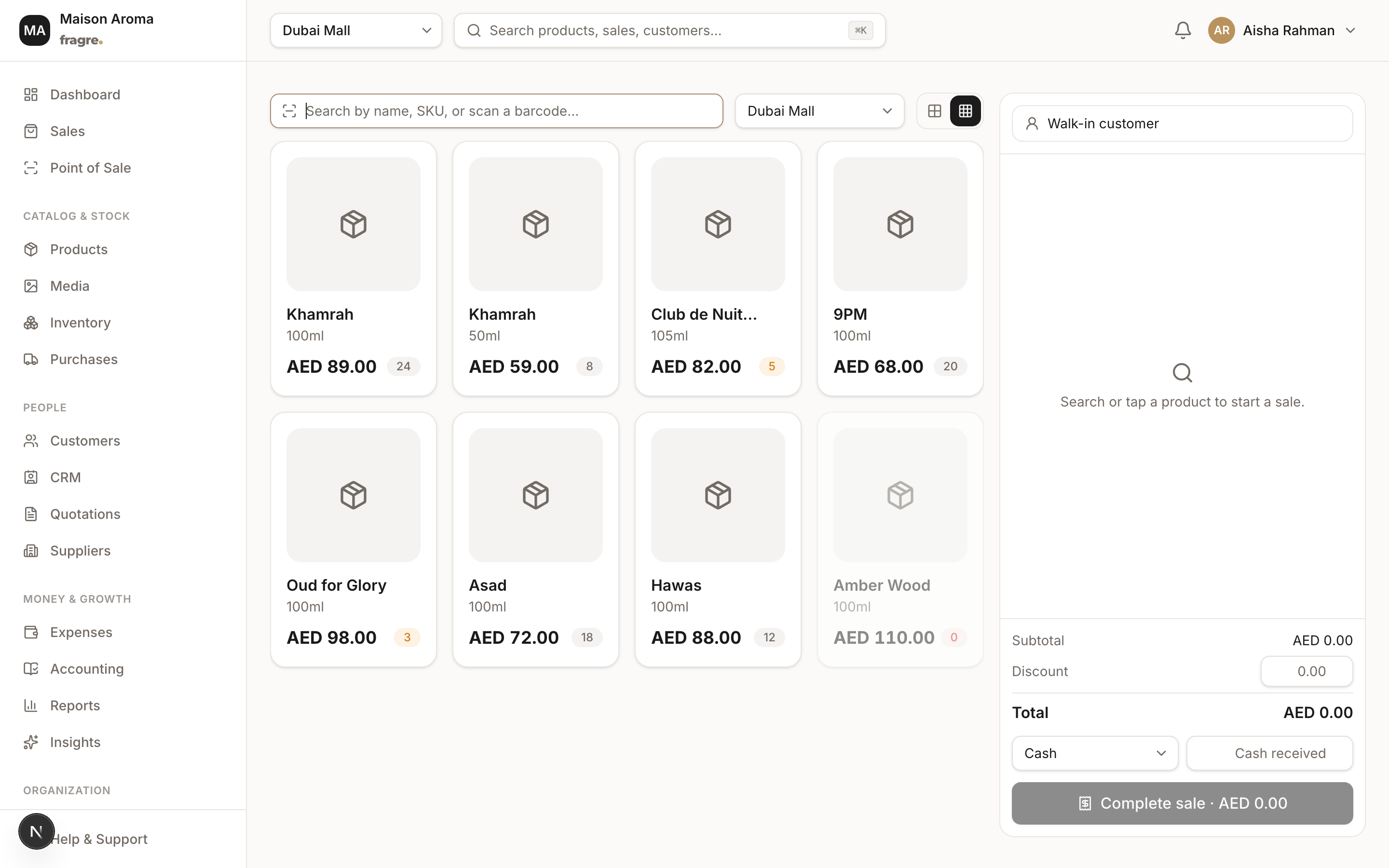The image size is (1389, 868).
Task: Click the stock badge 3 on Oud for Glory
Action: pos(407,637)
